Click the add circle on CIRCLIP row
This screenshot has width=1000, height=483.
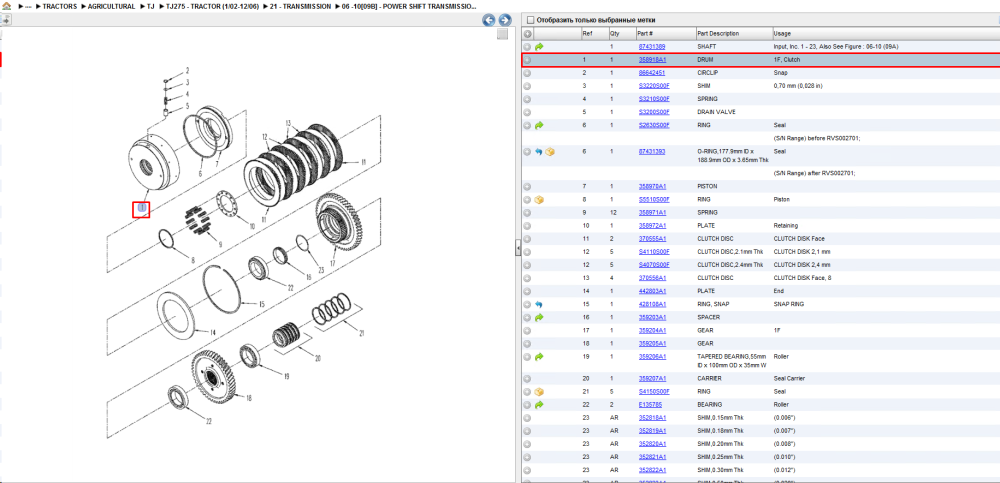click(x=527, y=73)
